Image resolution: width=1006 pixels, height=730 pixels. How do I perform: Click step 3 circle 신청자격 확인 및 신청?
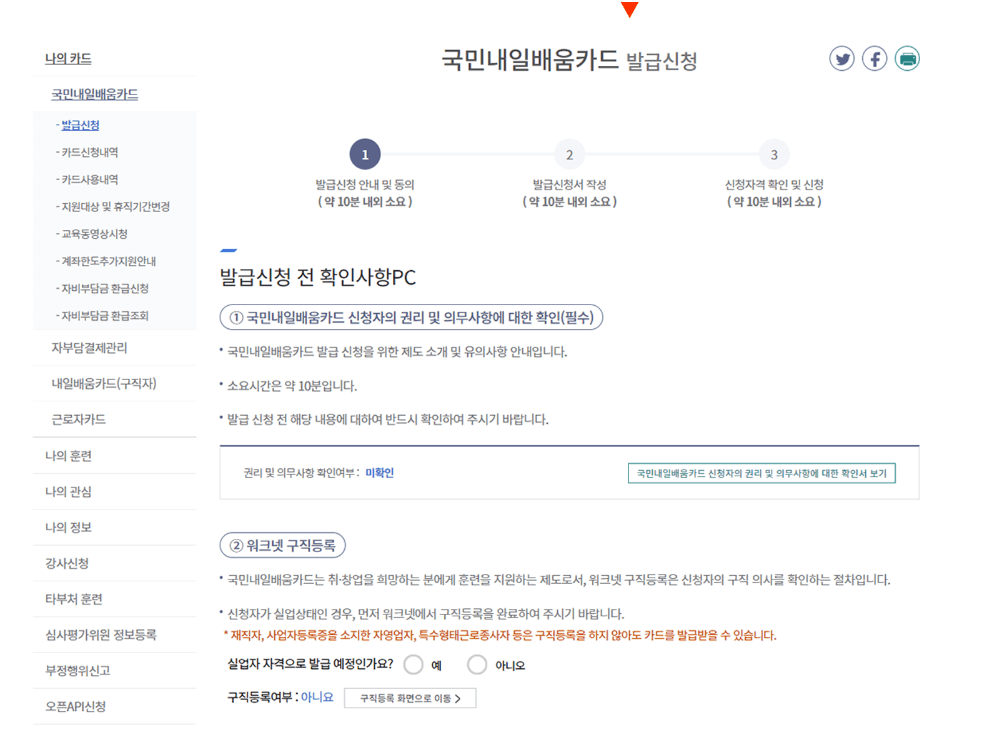pos(773,154)
